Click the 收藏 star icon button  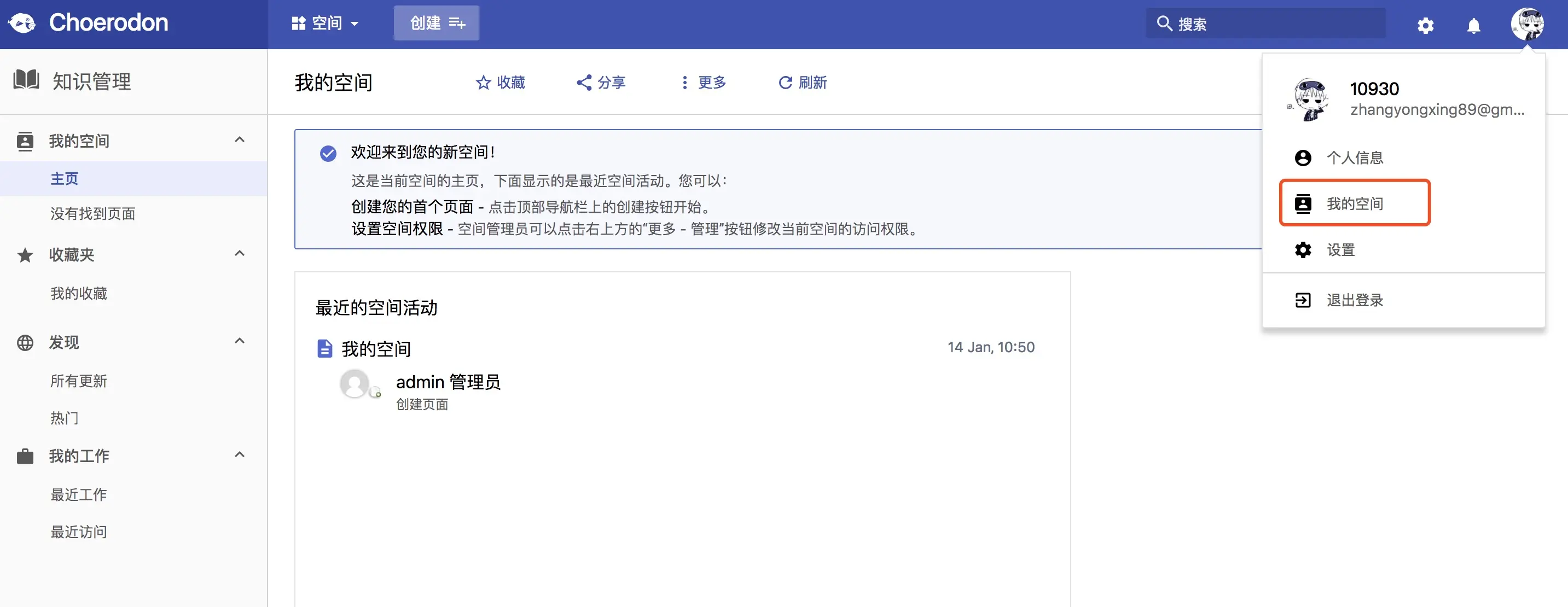500,83
